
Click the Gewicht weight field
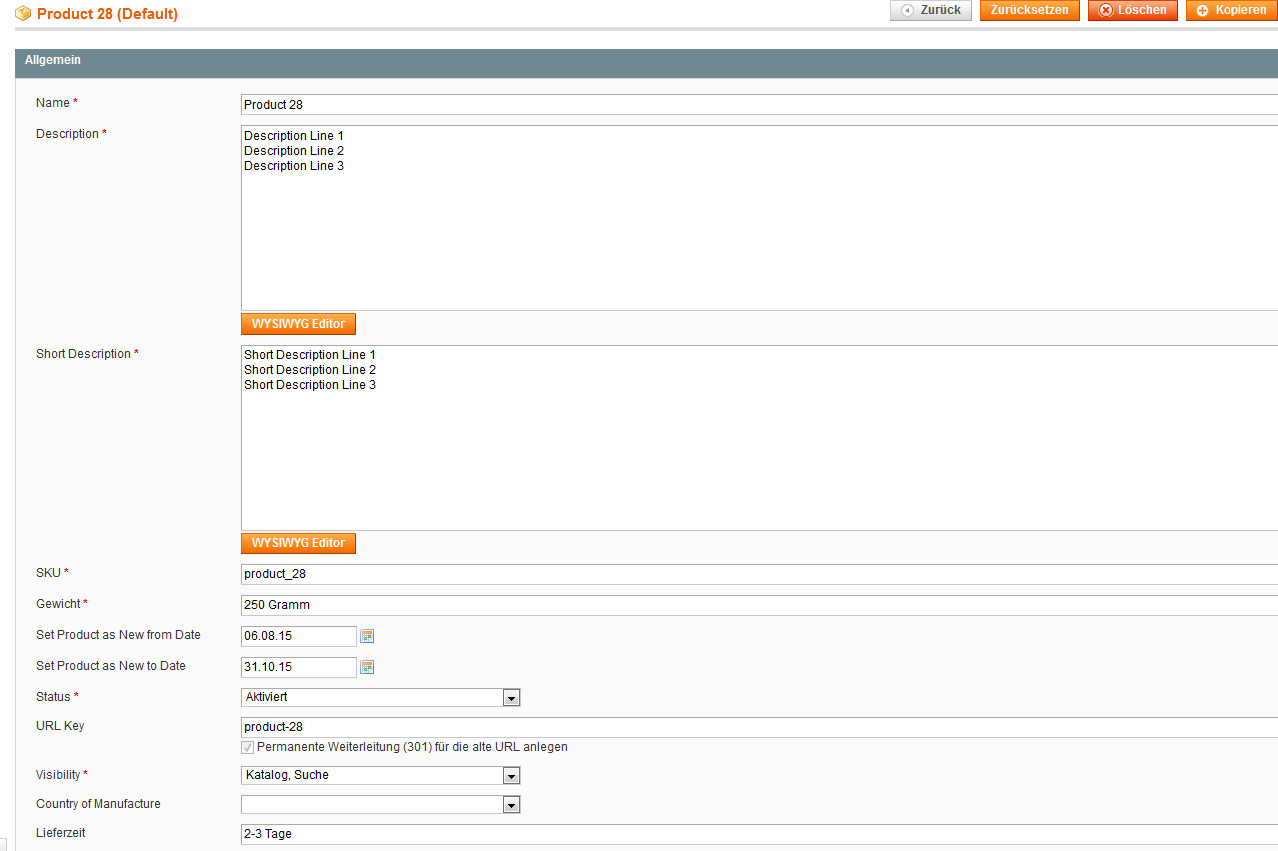click(758, 606)
